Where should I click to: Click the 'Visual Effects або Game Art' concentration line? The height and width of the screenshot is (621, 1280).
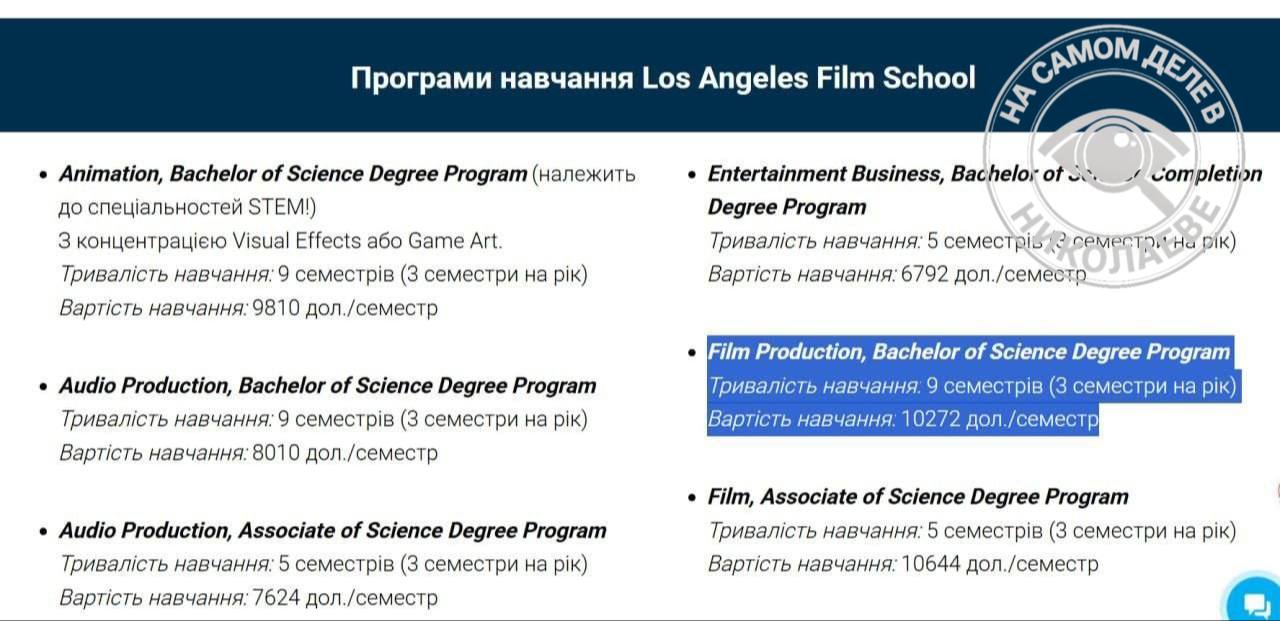tap(280, 241)
